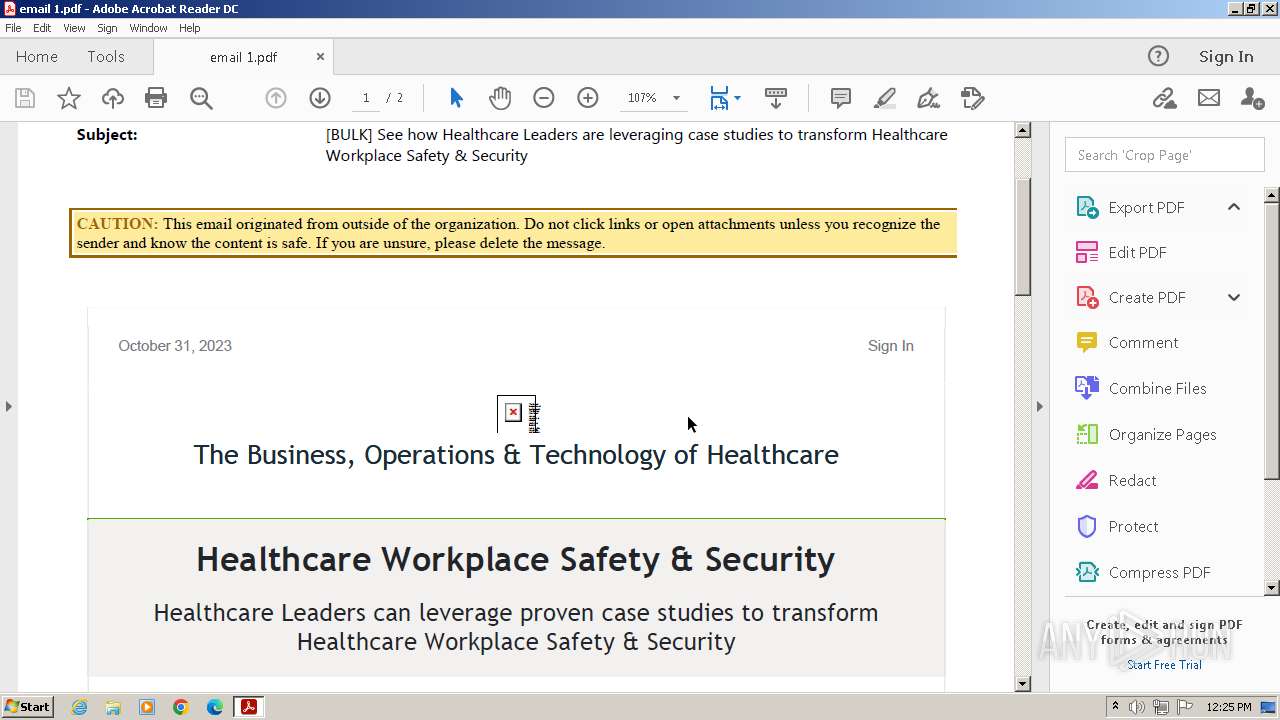Open Google Chrome from taskbar

(x=181, y=707)
